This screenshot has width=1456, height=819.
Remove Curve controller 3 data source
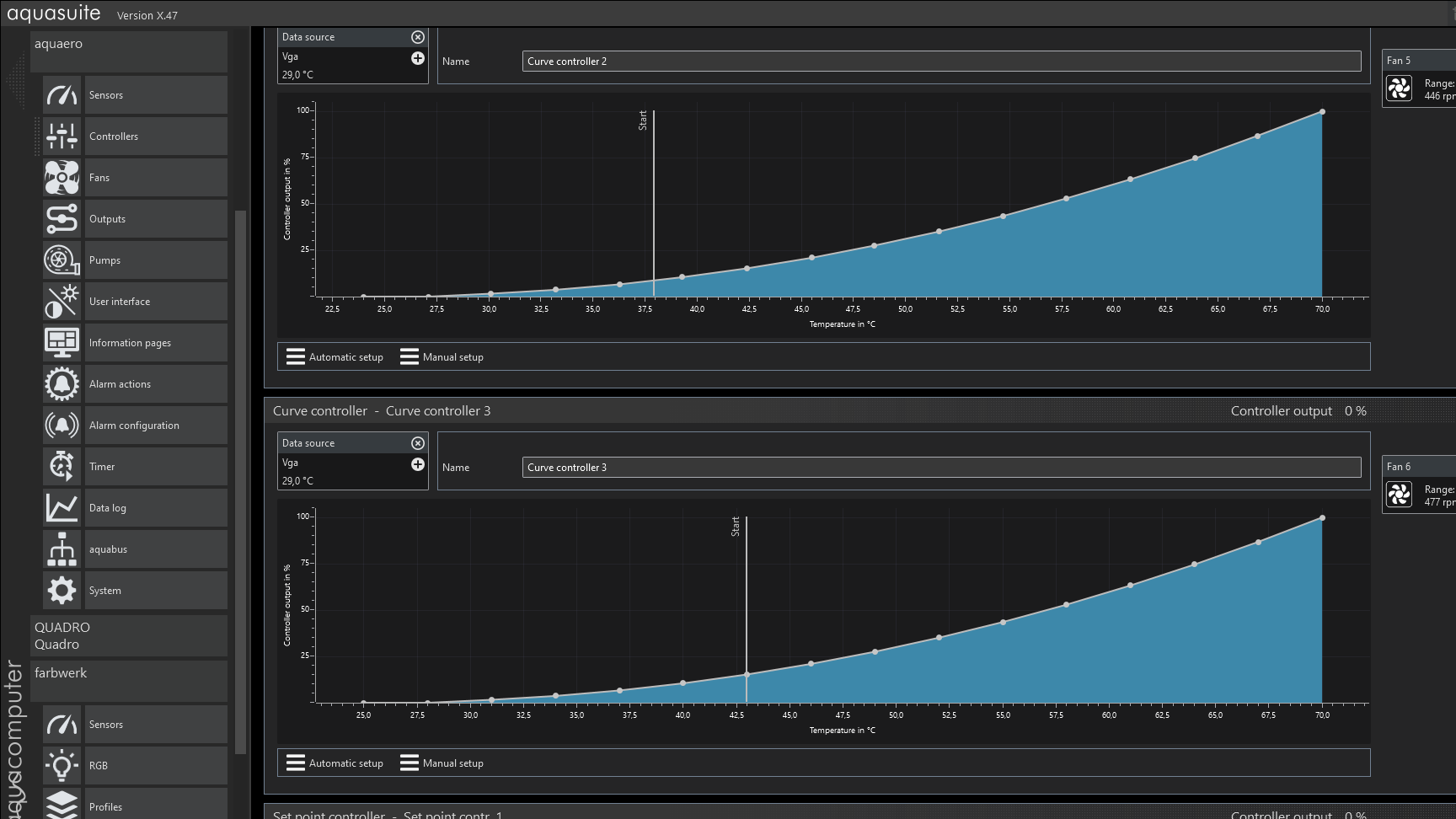(x=418, y=443)
